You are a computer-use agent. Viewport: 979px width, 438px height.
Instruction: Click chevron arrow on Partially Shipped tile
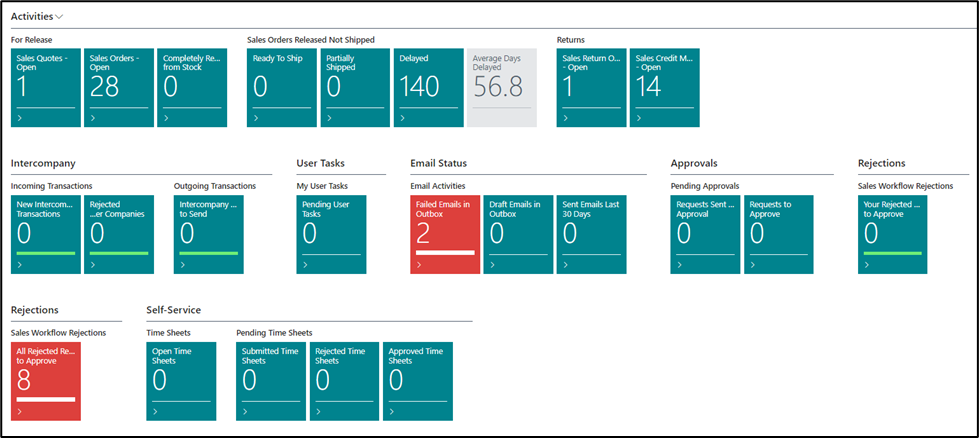(330, 118)
